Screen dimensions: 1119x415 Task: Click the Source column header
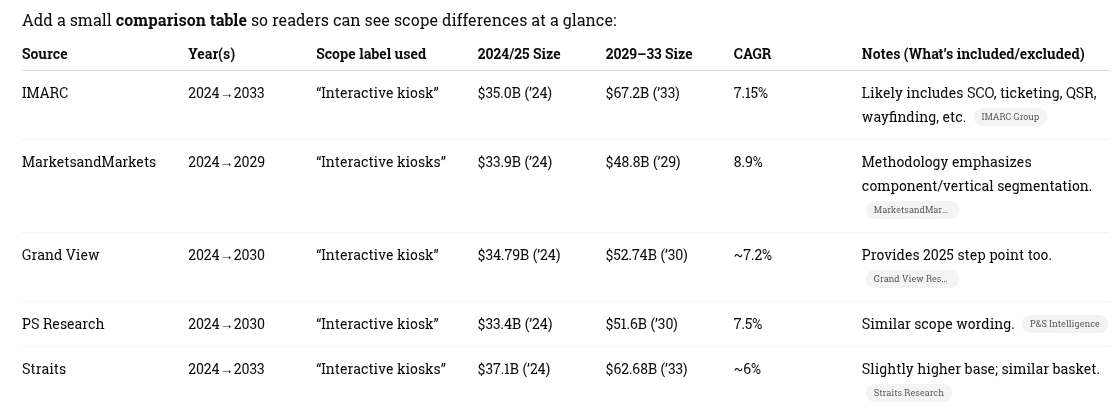[45, 54]
